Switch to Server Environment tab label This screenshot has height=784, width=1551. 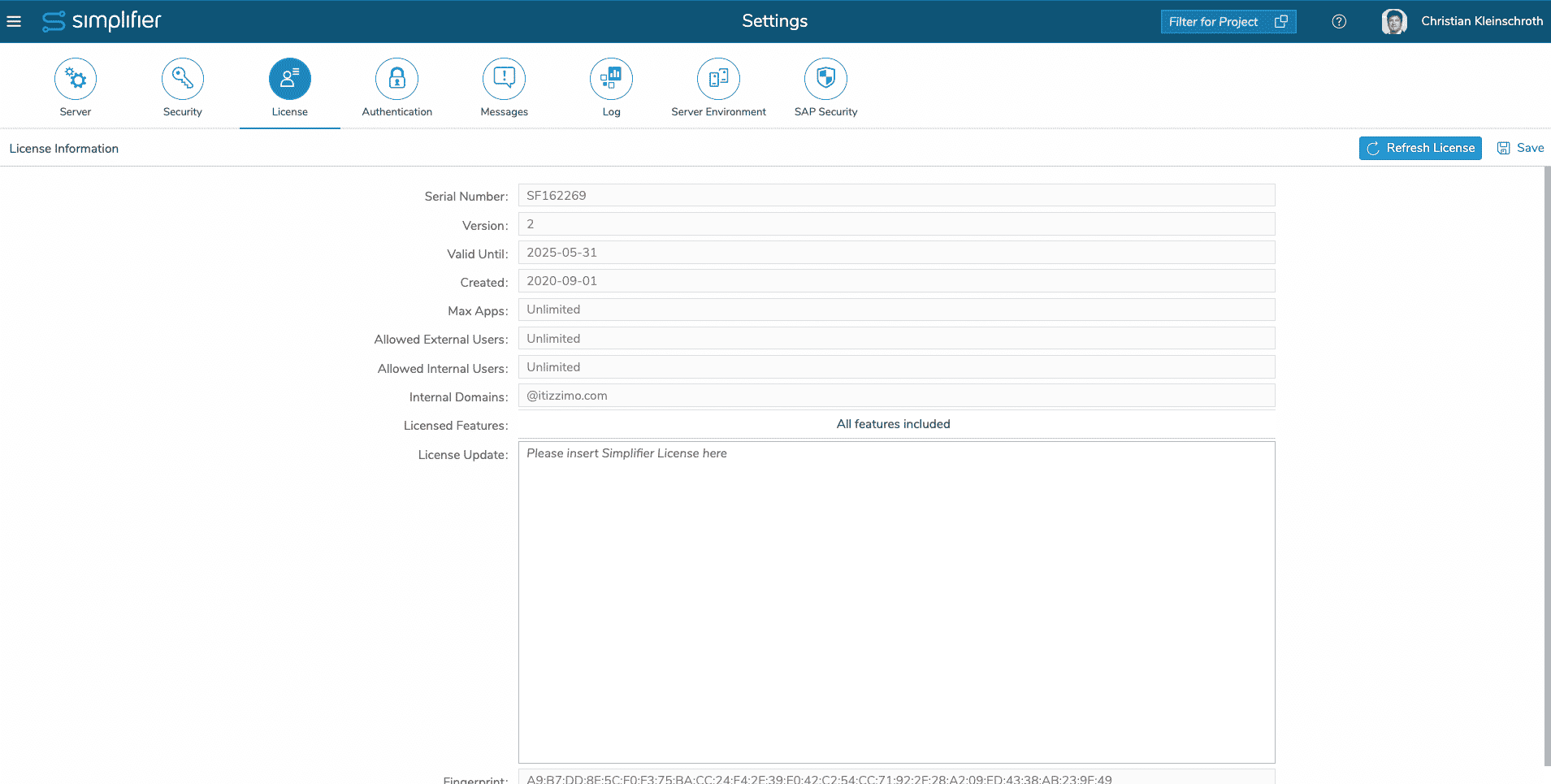tap(719, 112)
